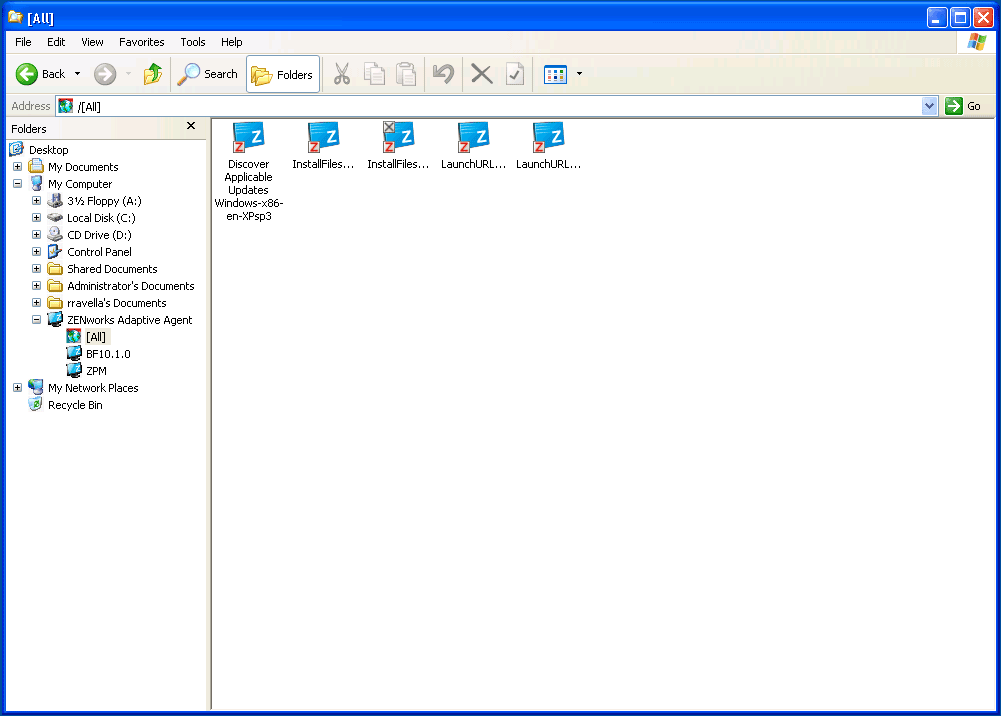The height and width of the screenshot is (716, 1001).
Task: Maximize the [All] window
Action: pyautogui.click(x=960, y=18)
